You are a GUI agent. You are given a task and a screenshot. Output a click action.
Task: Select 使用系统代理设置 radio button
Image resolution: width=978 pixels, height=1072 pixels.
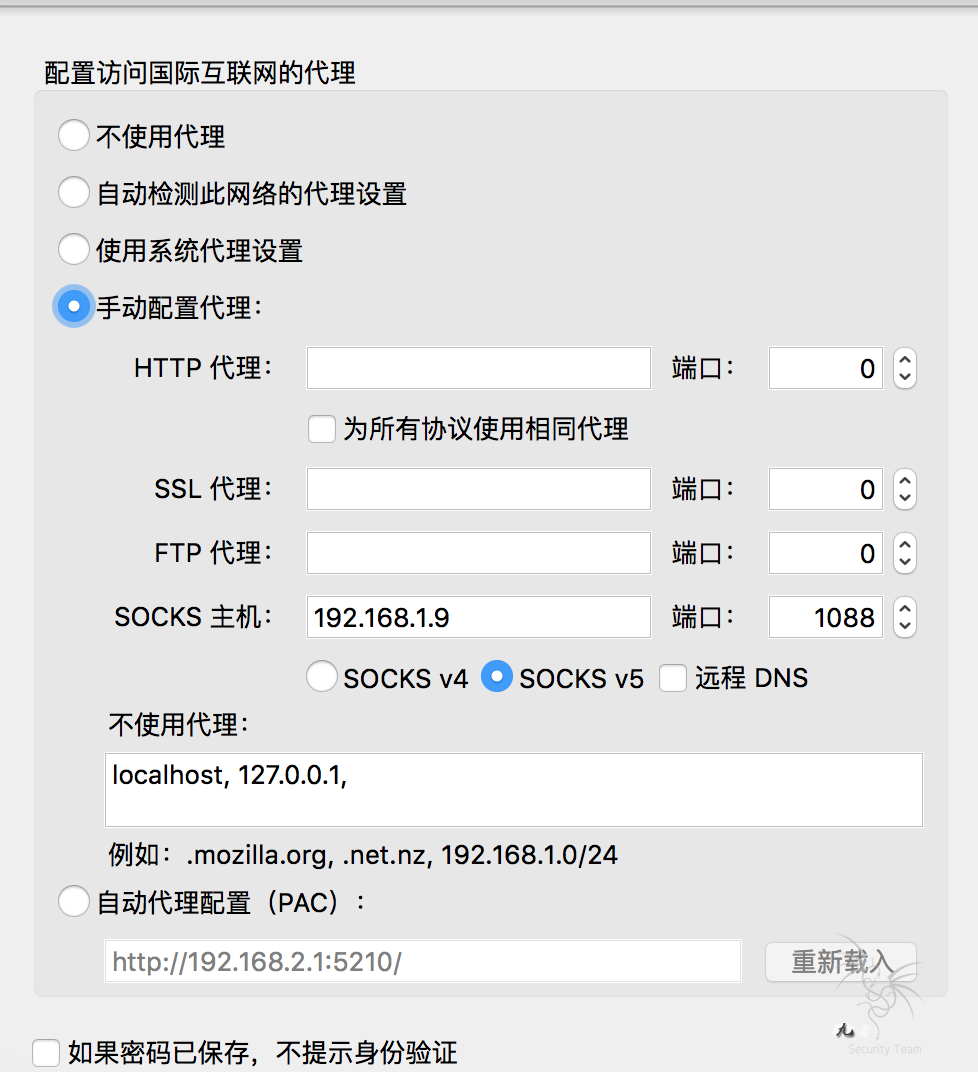click(74, 249)
